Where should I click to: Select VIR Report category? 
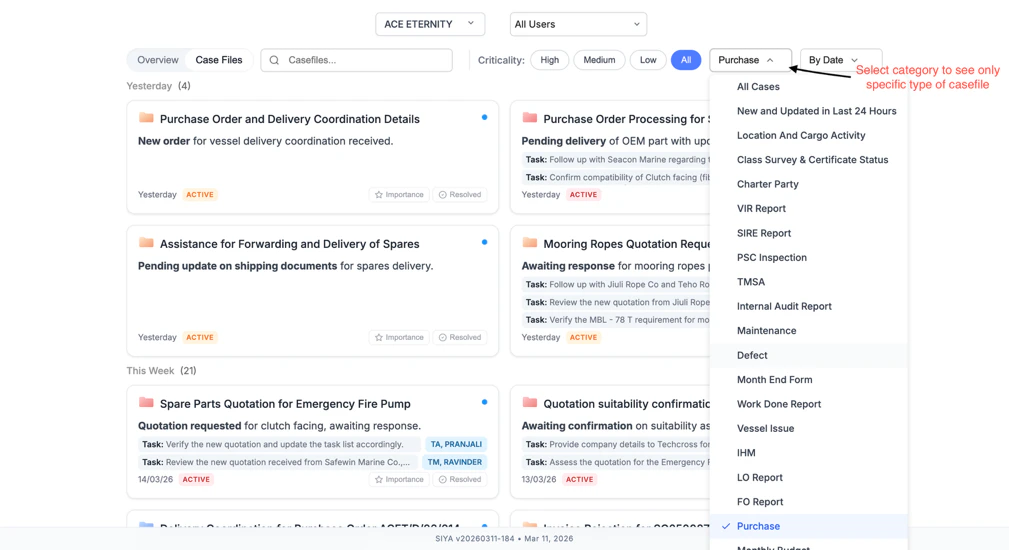click(809, 208)
